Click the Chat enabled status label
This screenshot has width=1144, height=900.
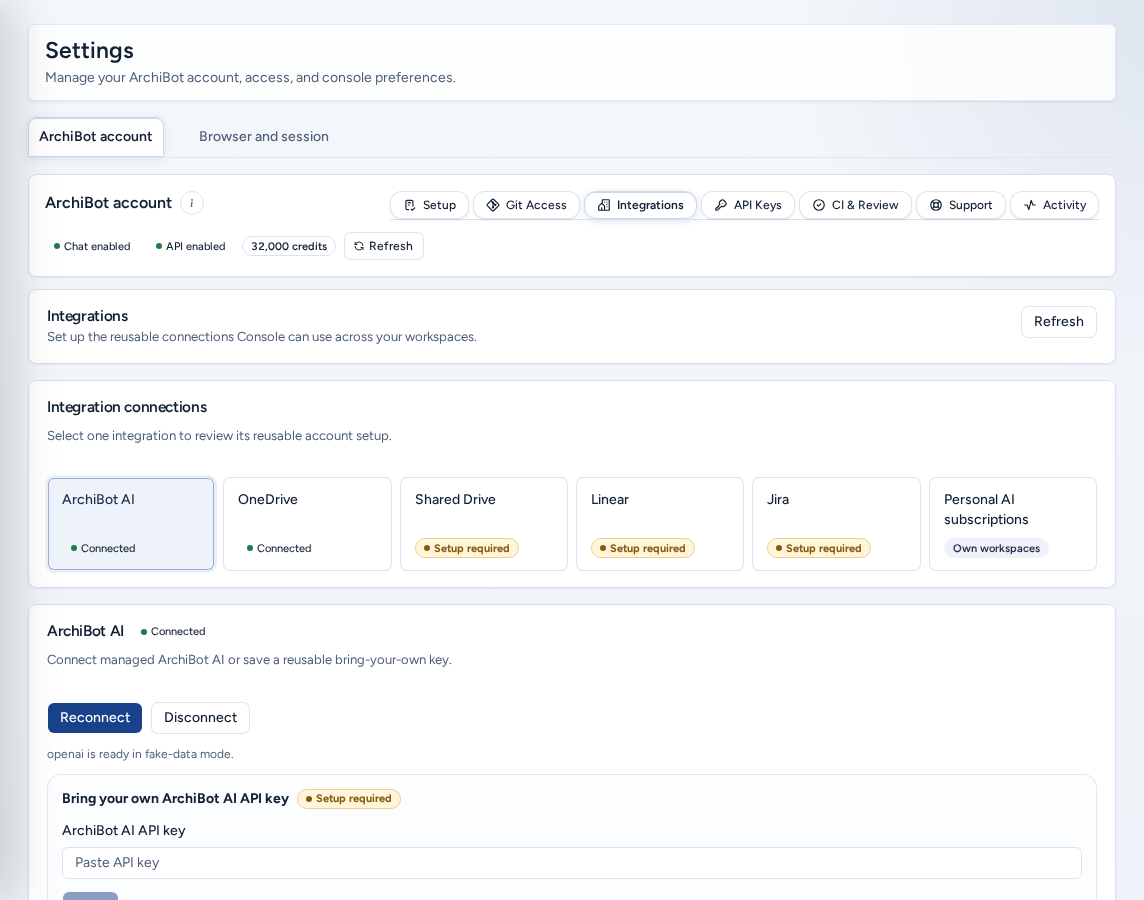[x=92, y=246]
